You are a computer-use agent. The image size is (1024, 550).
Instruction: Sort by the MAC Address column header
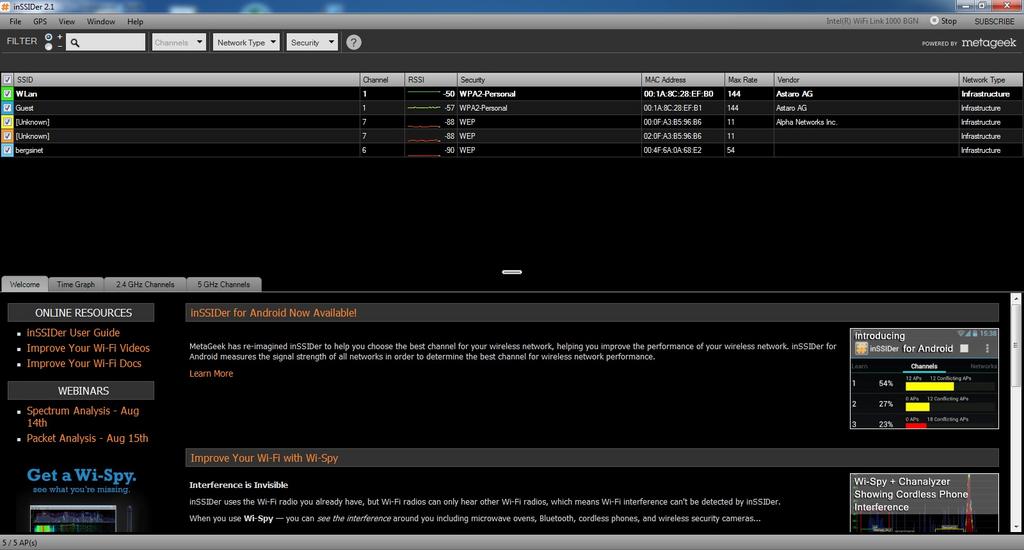683,80
